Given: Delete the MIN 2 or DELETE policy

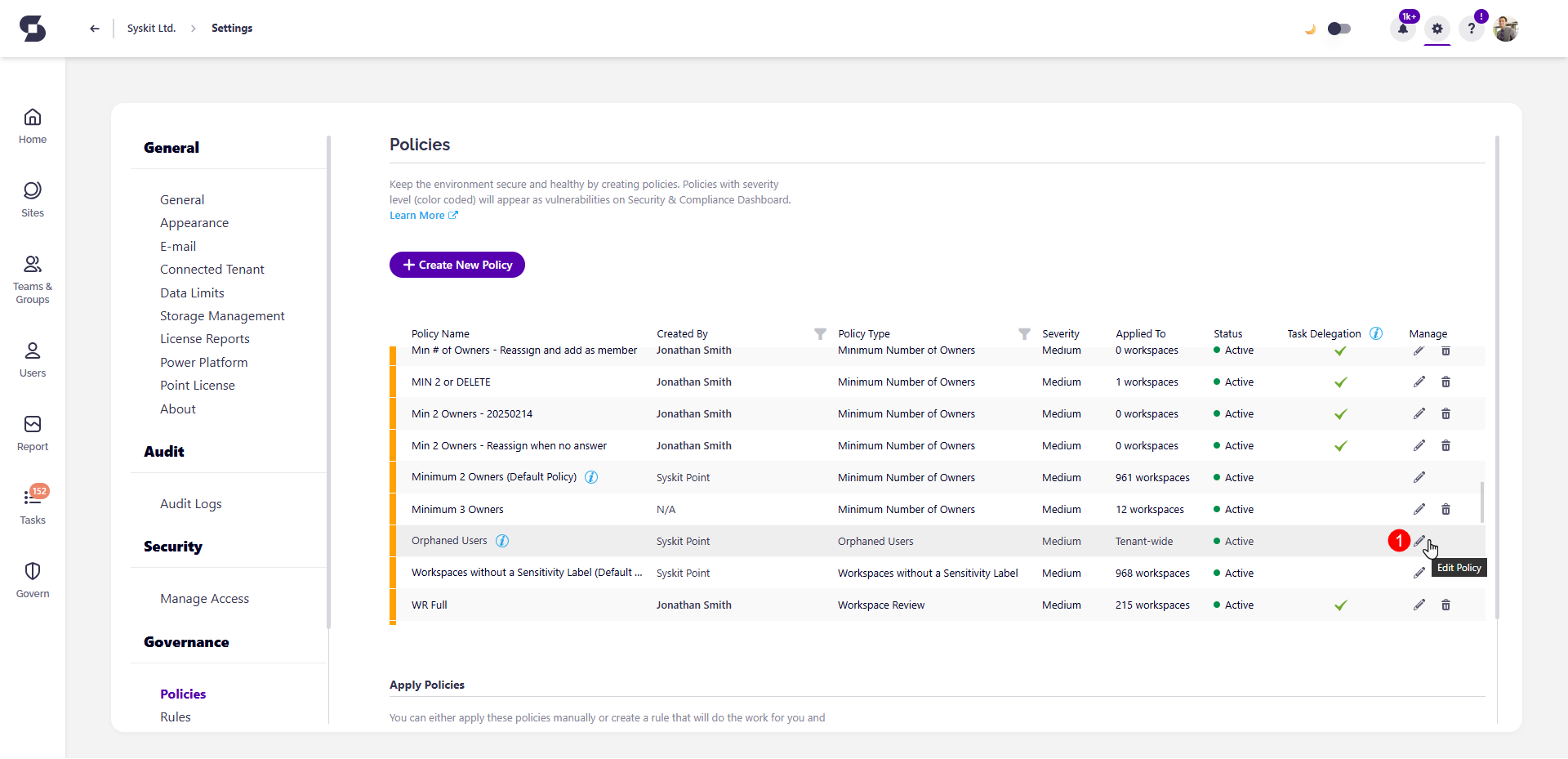Looking at the screenshot, I should pyautogui.click(x=1446, y=382).
